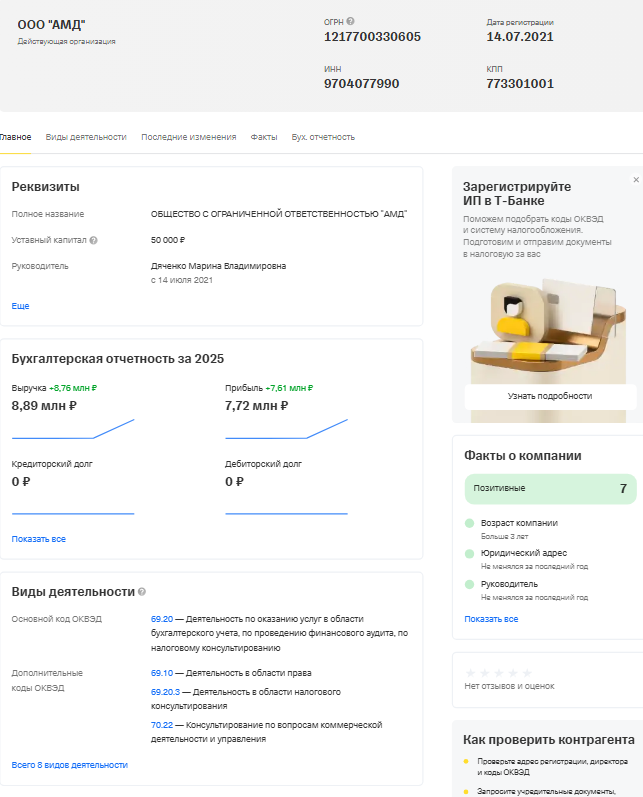Image resolution: width=643 pixels, height=797 pixels.
Task: Go to the Факты tab
Action: click(264, 137)
